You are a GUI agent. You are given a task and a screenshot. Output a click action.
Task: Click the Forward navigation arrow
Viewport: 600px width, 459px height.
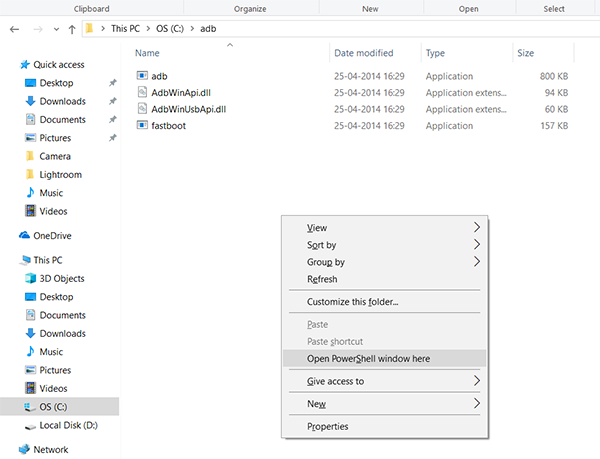point(38,29)
